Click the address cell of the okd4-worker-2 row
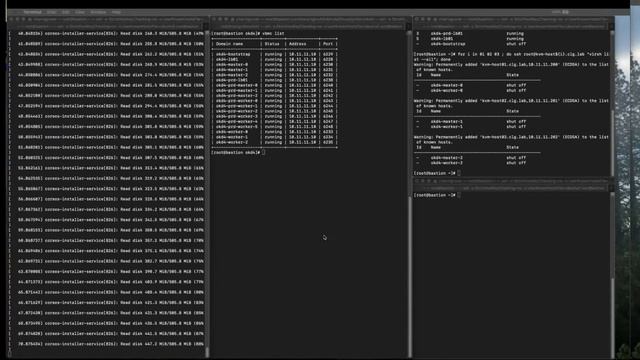The width and height of the screenshot is (640, 360). click(302, 142)
